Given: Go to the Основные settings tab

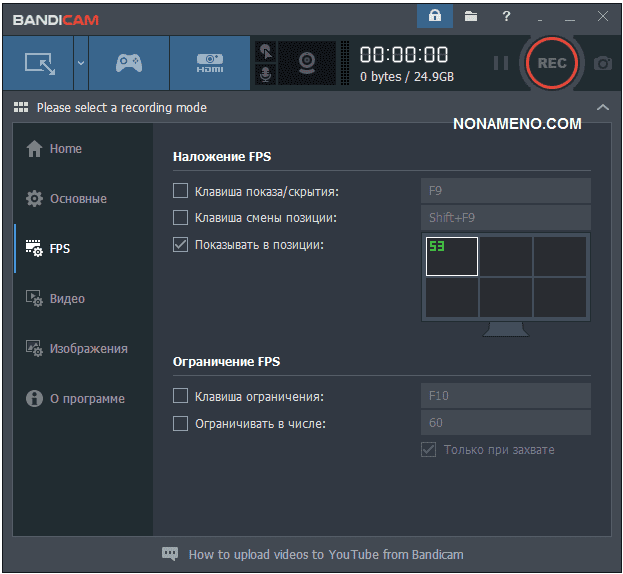Looking at the screenshot, I should point(77,198).
